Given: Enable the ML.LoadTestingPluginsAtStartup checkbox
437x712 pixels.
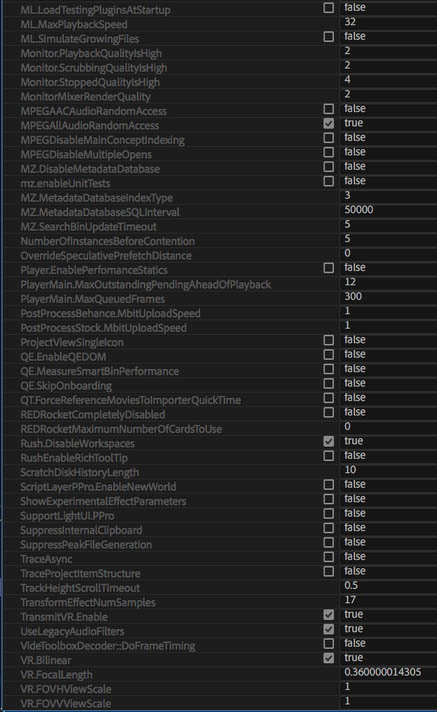Looking at the screenshot, I should coord(328,8).
